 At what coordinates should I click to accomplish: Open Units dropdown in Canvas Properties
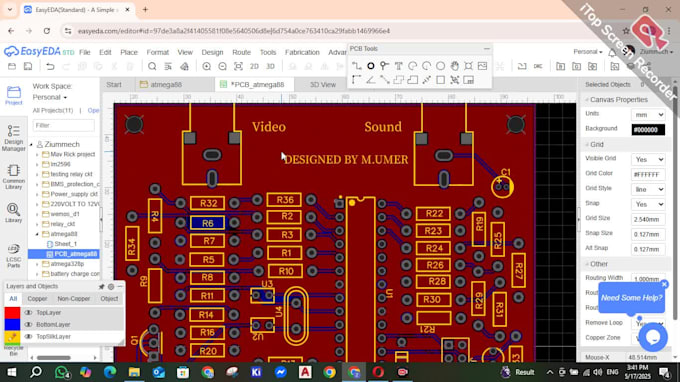point(648,115)
